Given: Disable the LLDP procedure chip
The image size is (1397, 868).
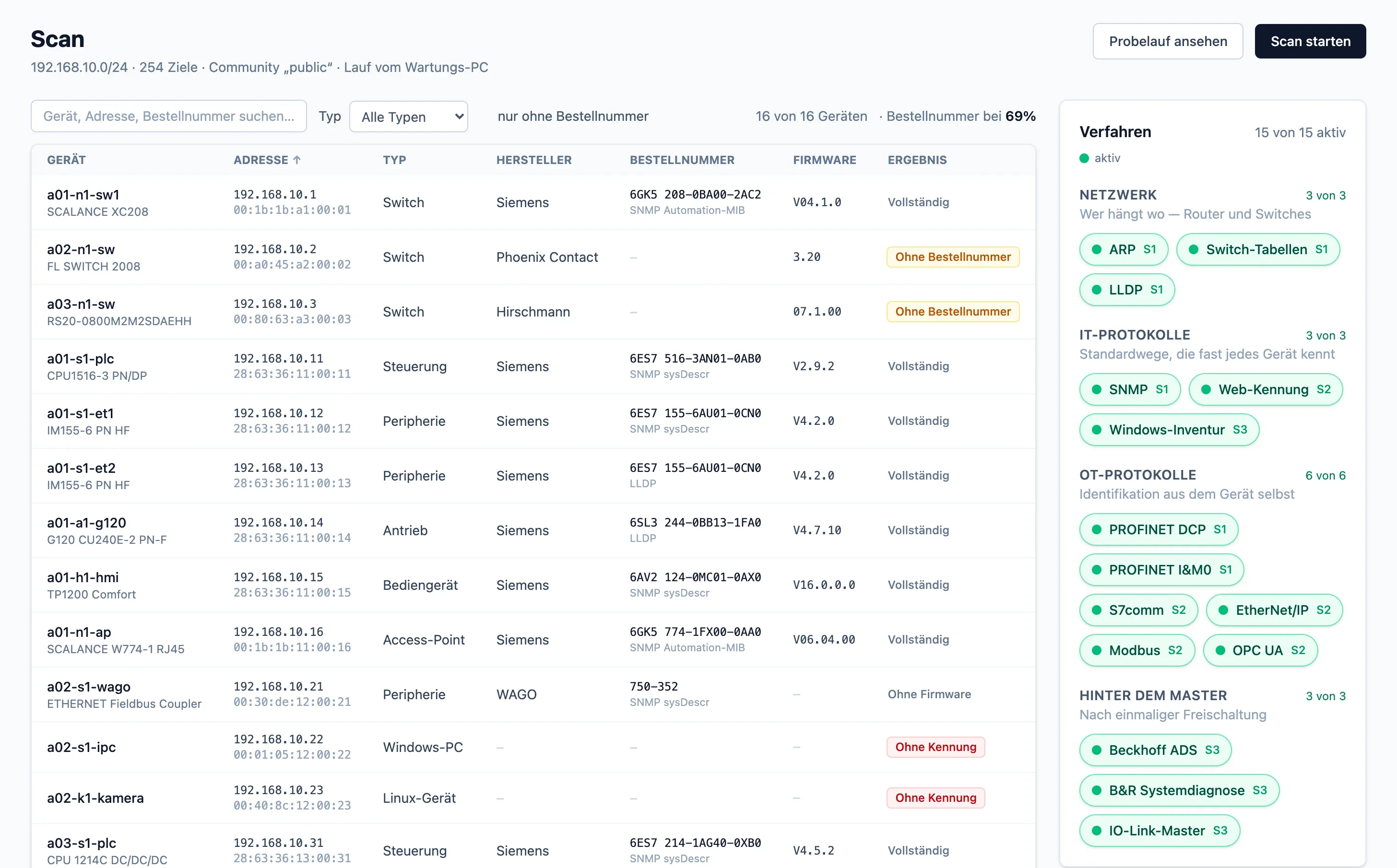Looking at the screenshot, I should 1126,289.
